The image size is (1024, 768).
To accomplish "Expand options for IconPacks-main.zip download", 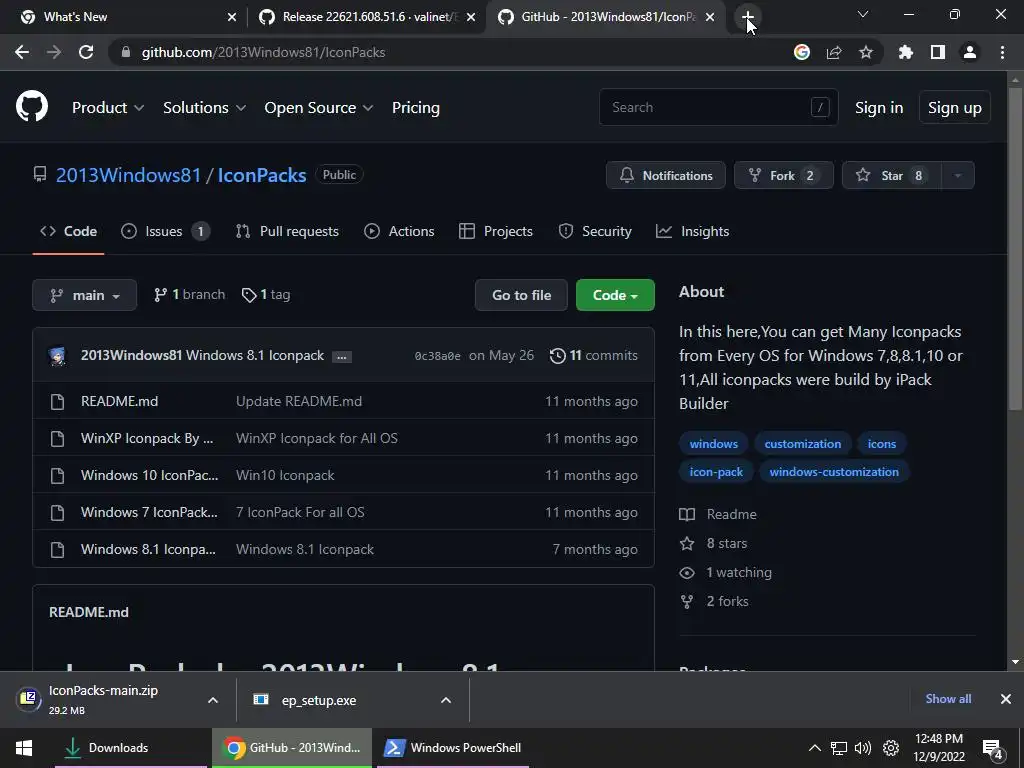I will point(212,700).
